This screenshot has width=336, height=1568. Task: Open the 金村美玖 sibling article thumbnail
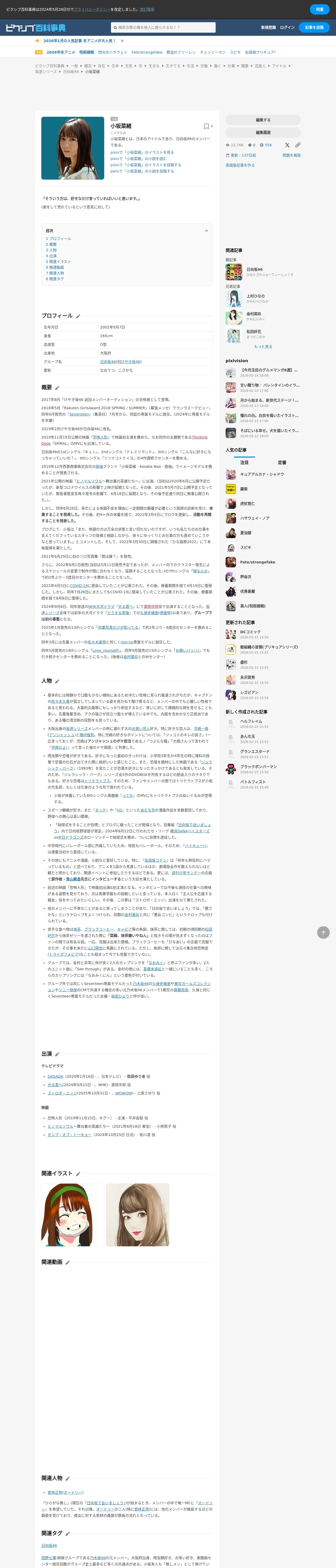tap(234, 316)
